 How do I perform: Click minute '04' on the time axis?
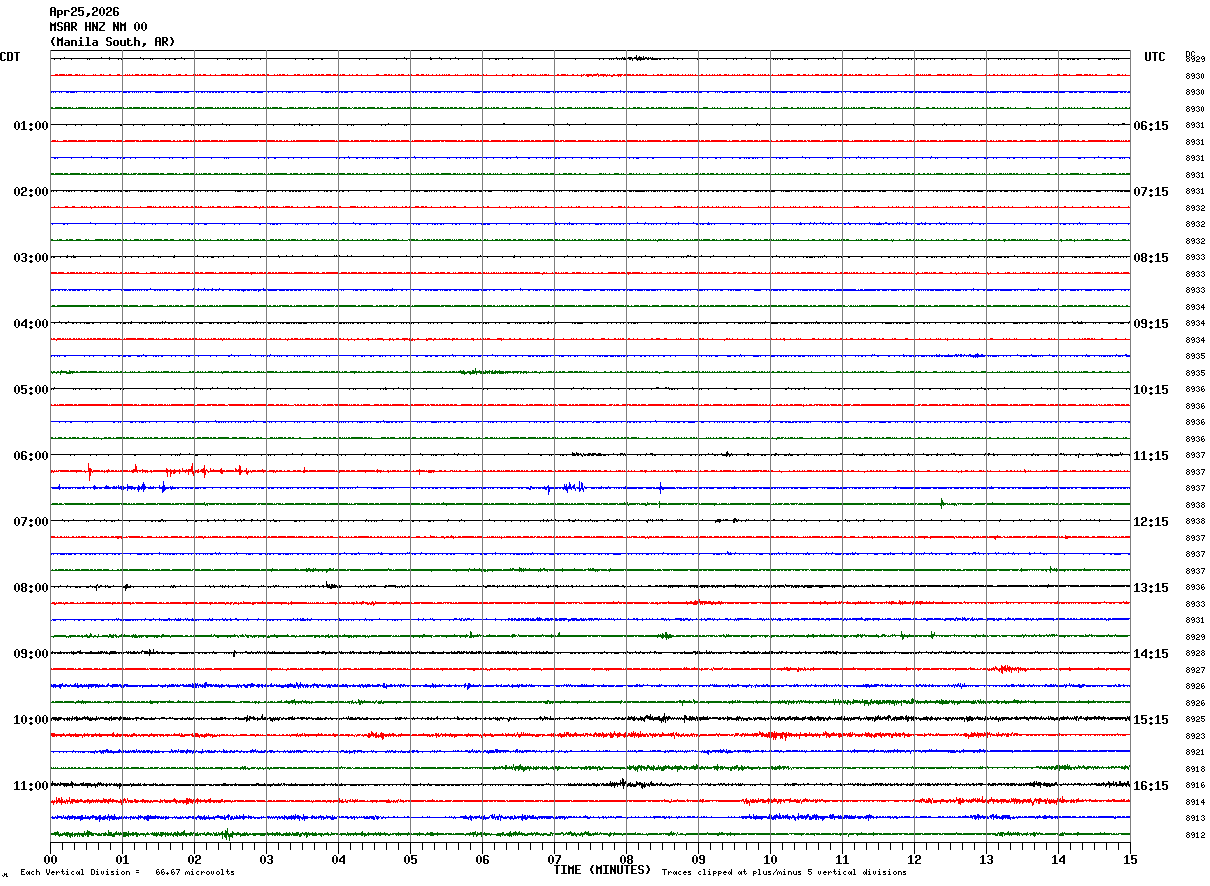click(x=338, y=859)
